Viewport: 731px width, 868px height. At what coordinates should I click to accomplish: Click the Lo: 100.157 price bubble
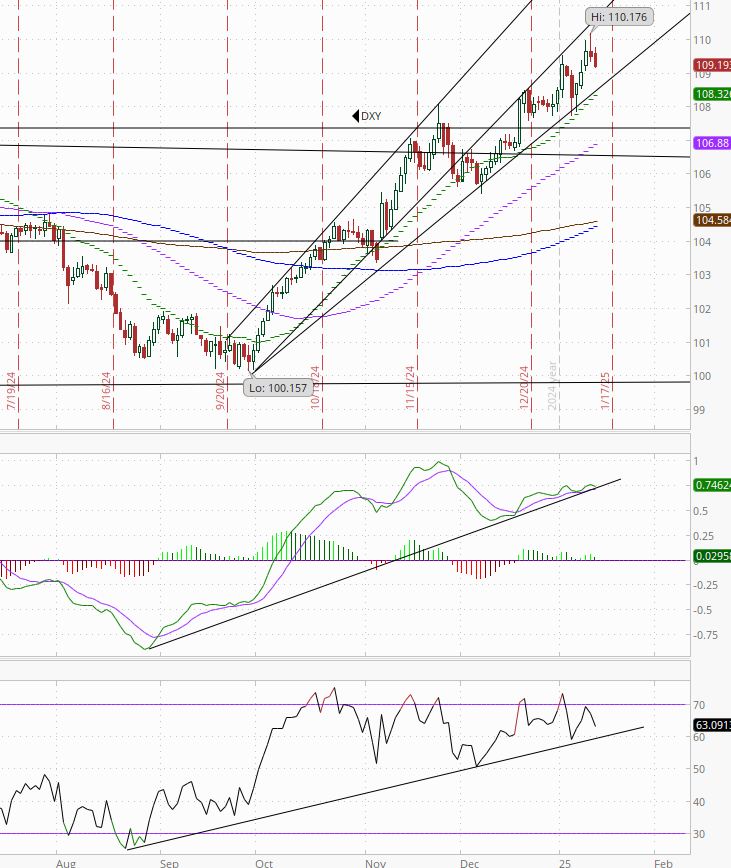click(x=277, y=388)
